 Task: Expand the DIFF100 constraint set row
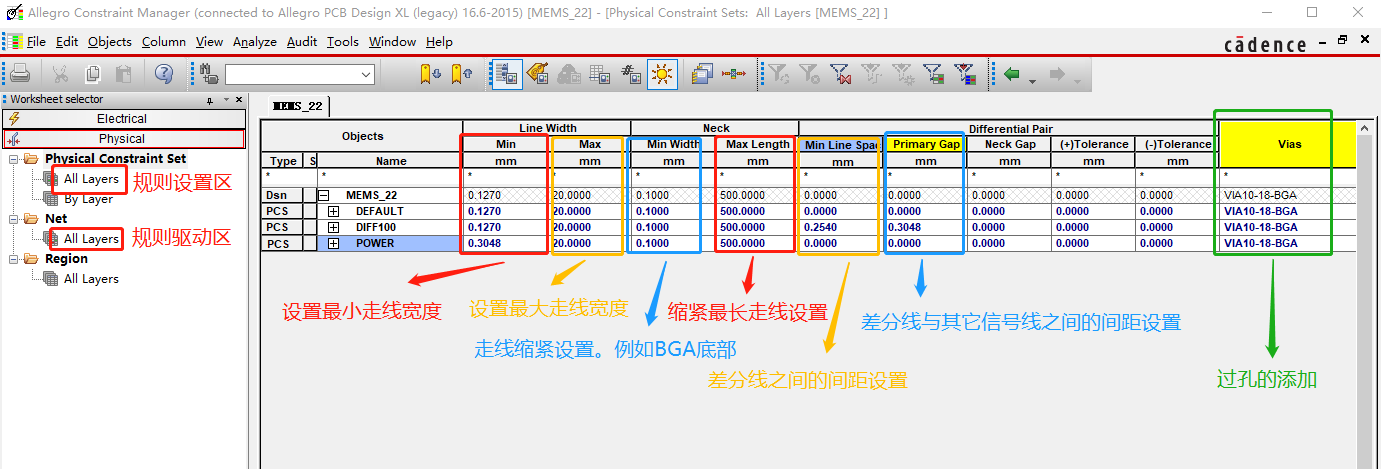334,228
